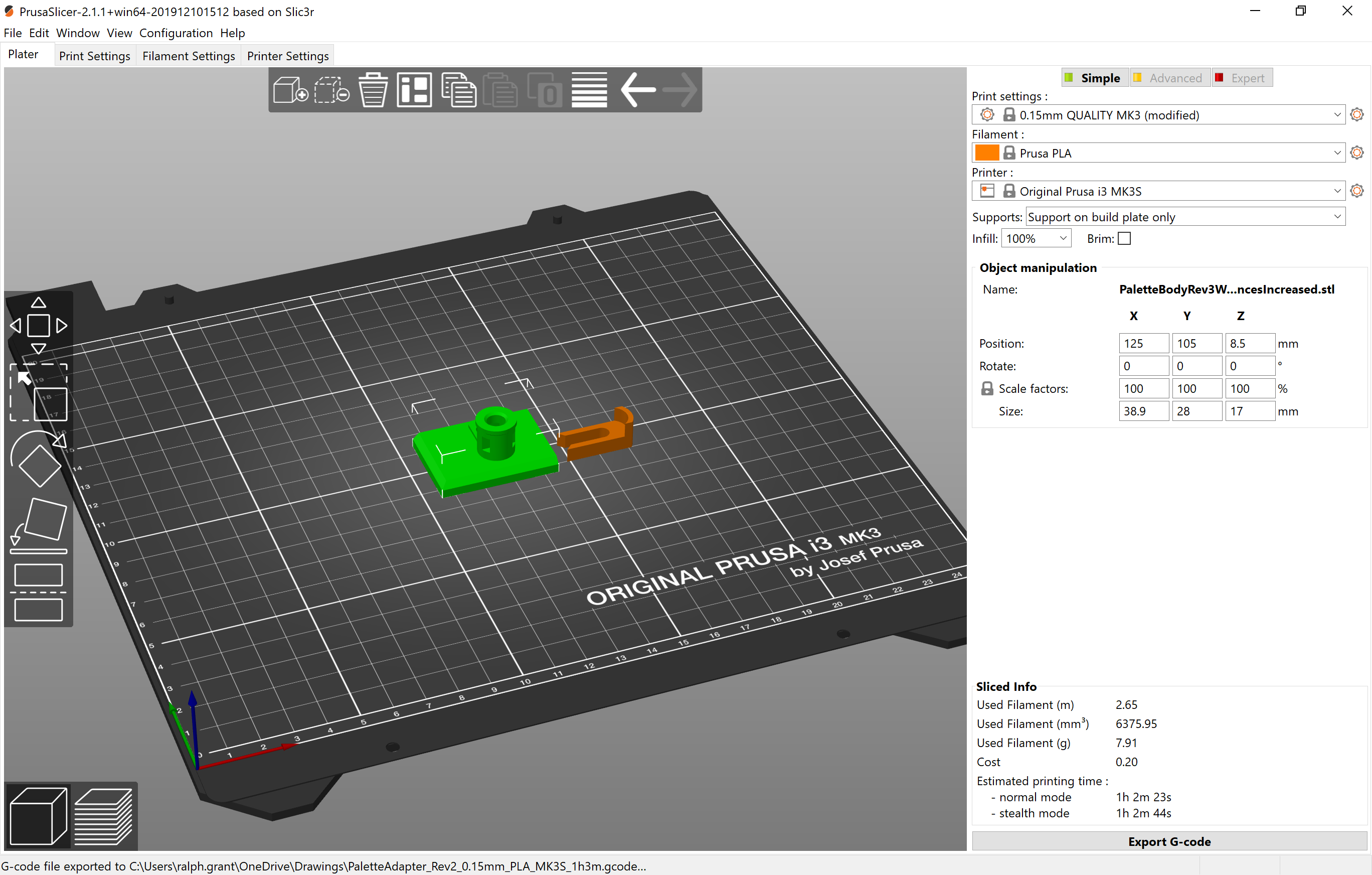Click the Position Y field

[1196, 343]
